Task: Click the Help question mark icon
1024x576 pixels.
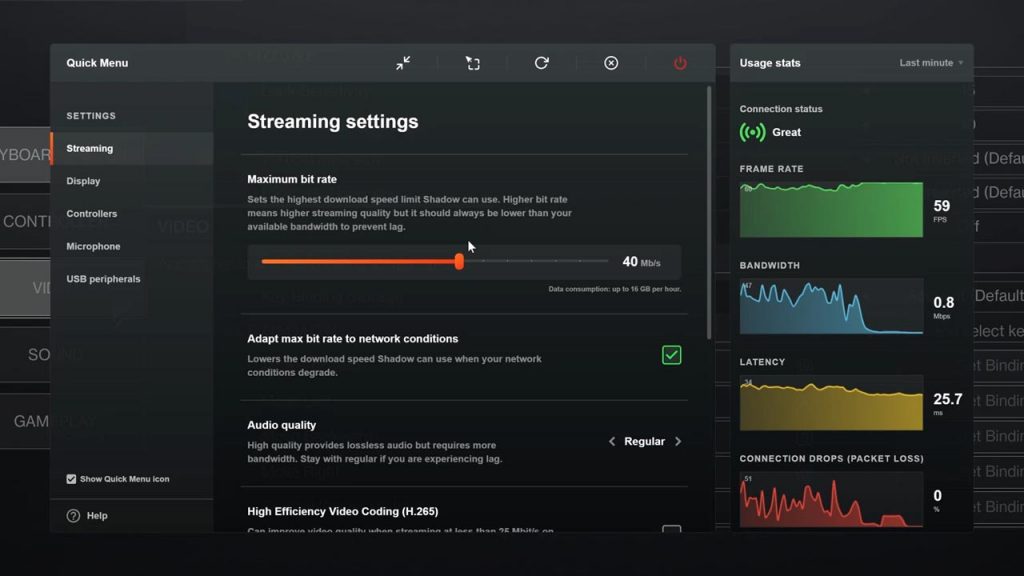Action: click(x=73, y=516)
